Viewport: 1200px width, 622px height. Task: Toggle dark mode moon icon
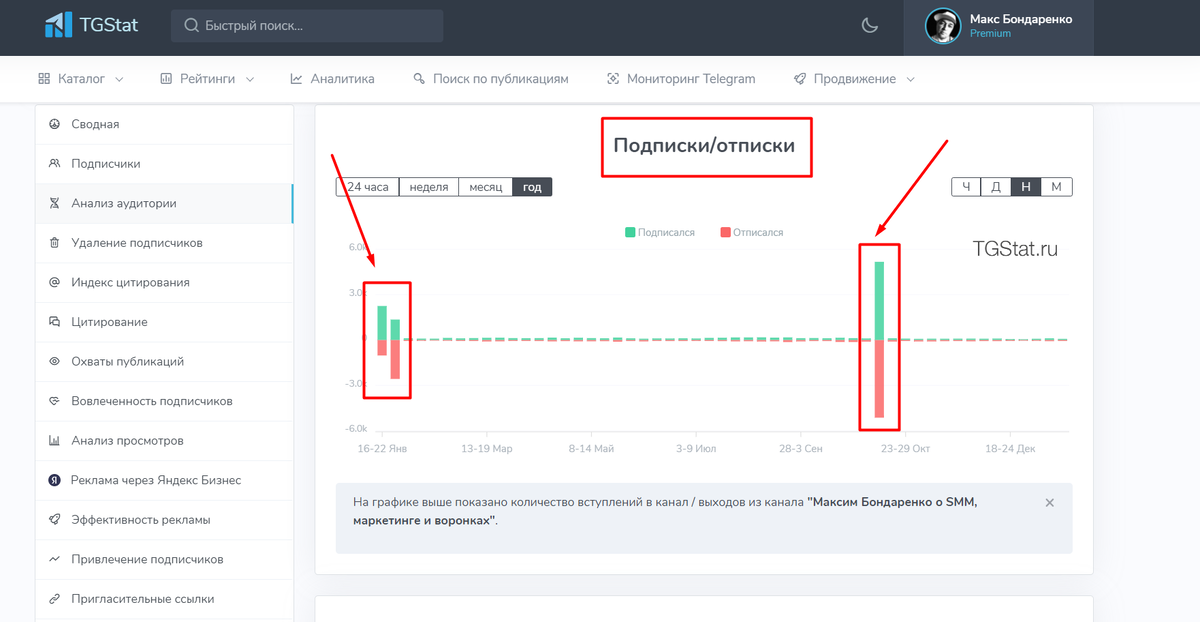[869, 26]
